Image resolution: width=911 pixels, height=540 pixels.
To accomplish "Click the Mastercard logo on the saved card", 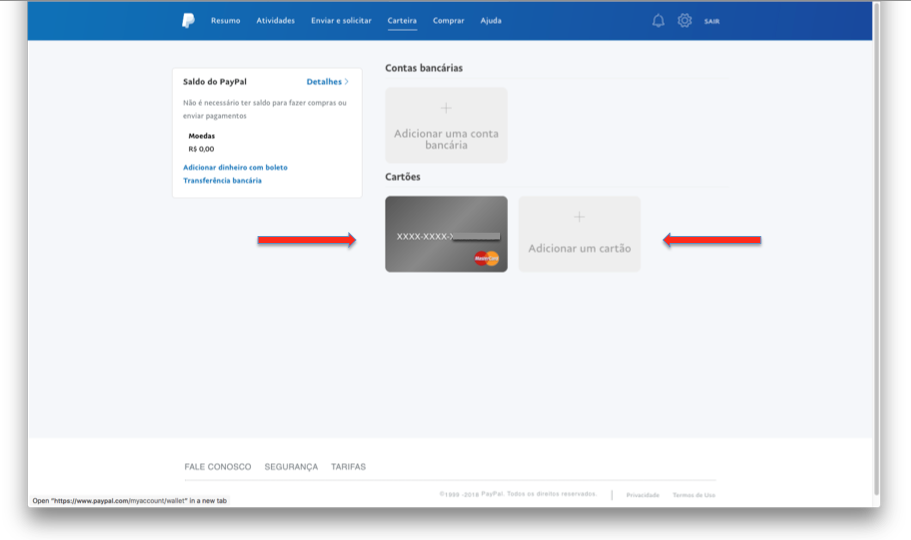I will pos(486,258).
